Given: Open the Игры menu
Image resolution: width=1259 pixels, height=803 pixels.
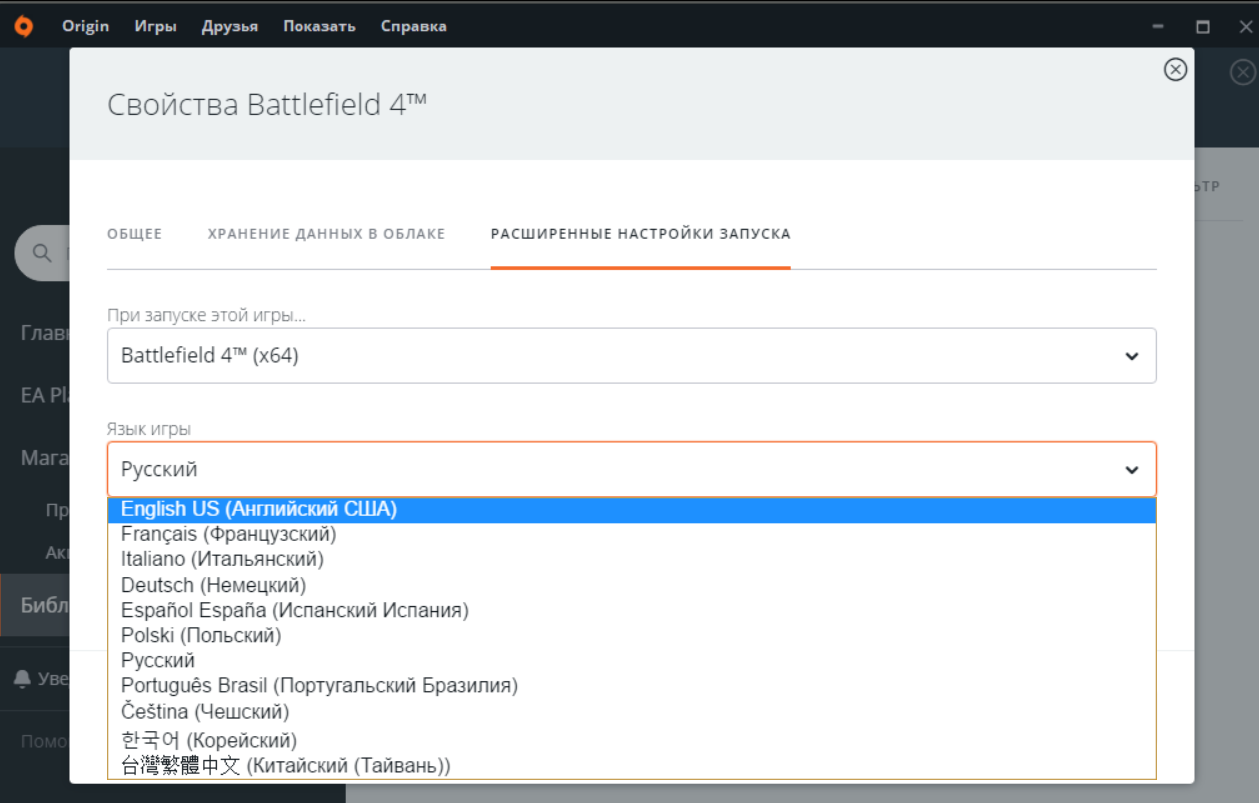Looking at the screenshot, I should pyautogui.click(x=155, y=26).
